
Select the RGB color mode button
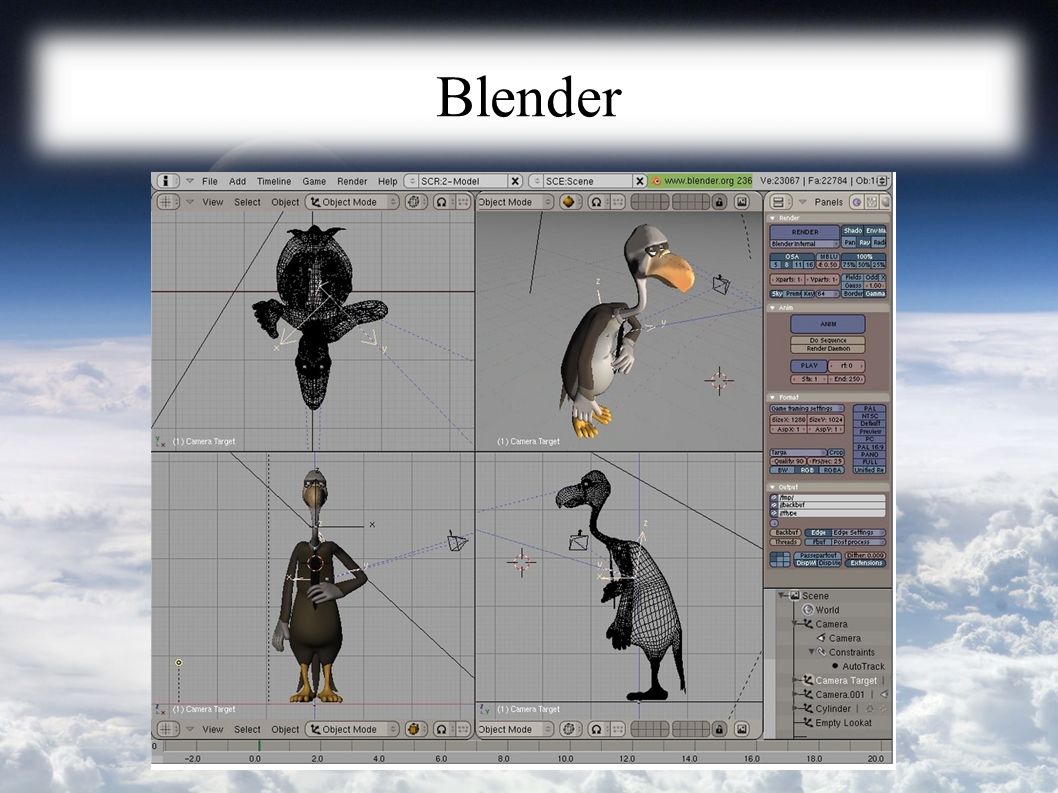coord(806,470)
